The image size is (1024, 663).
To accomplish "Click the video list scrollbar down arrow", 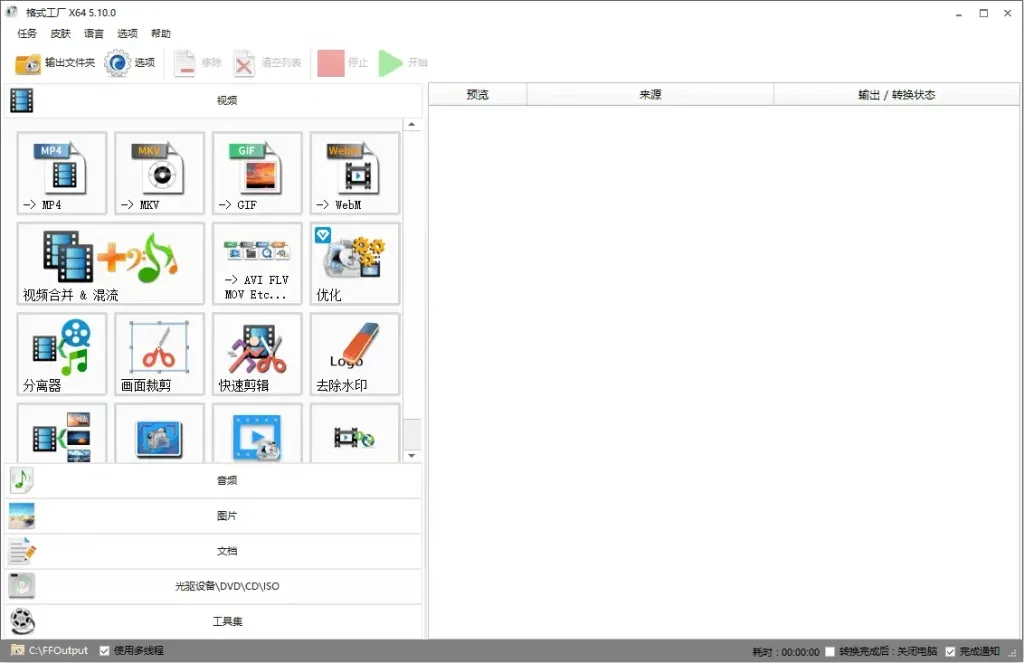I will (412, 455).
